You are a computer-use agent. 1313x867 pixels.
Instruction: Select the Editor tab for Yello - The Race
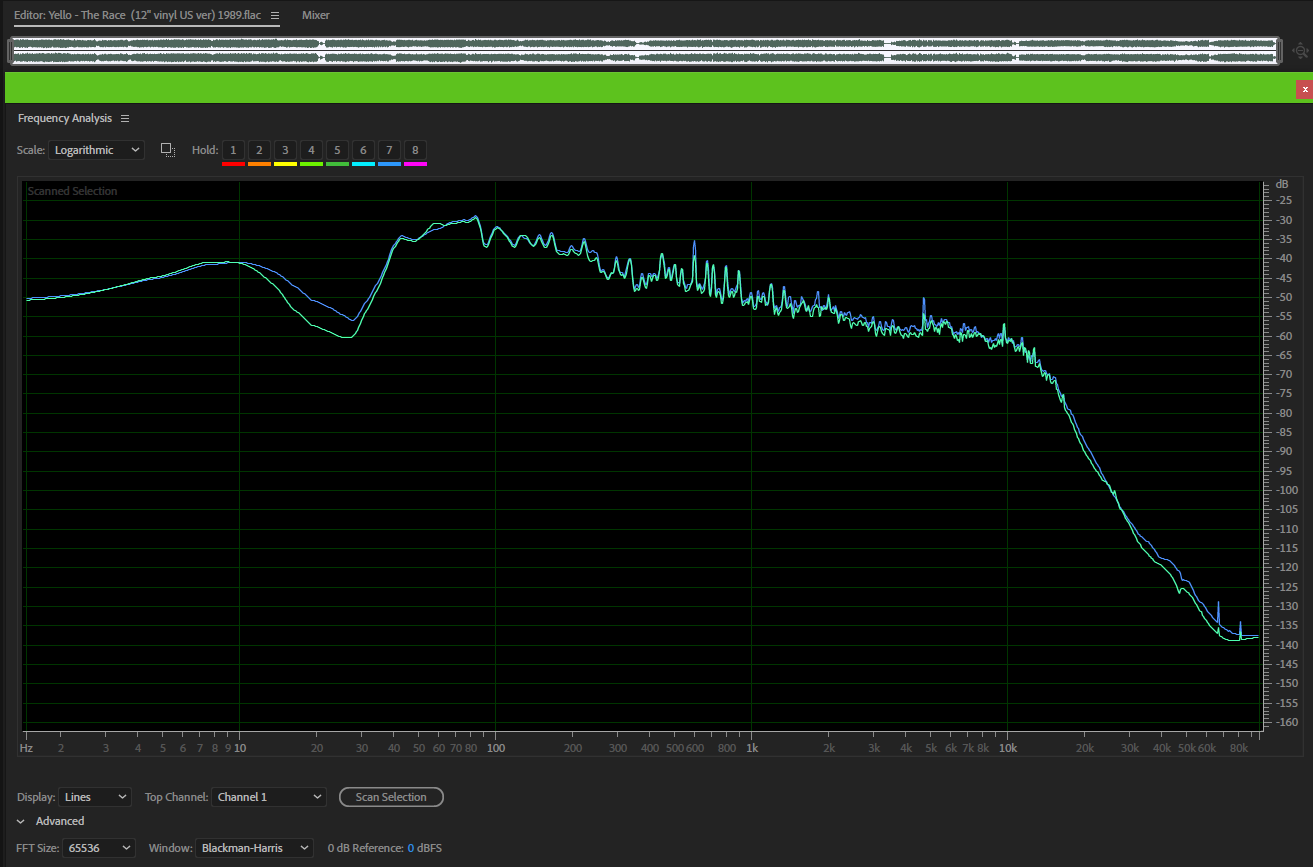137,15
